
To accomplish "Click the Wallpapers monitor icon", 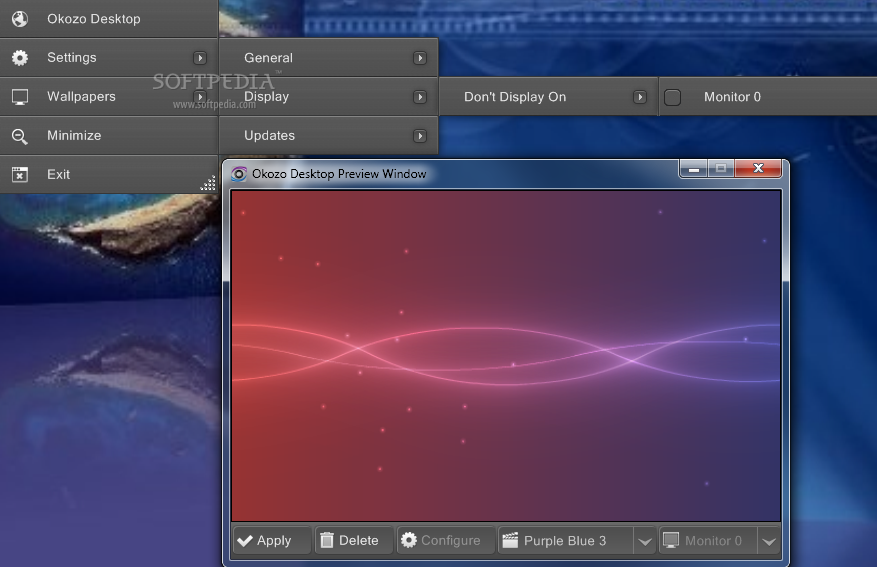I will (20, 97).
